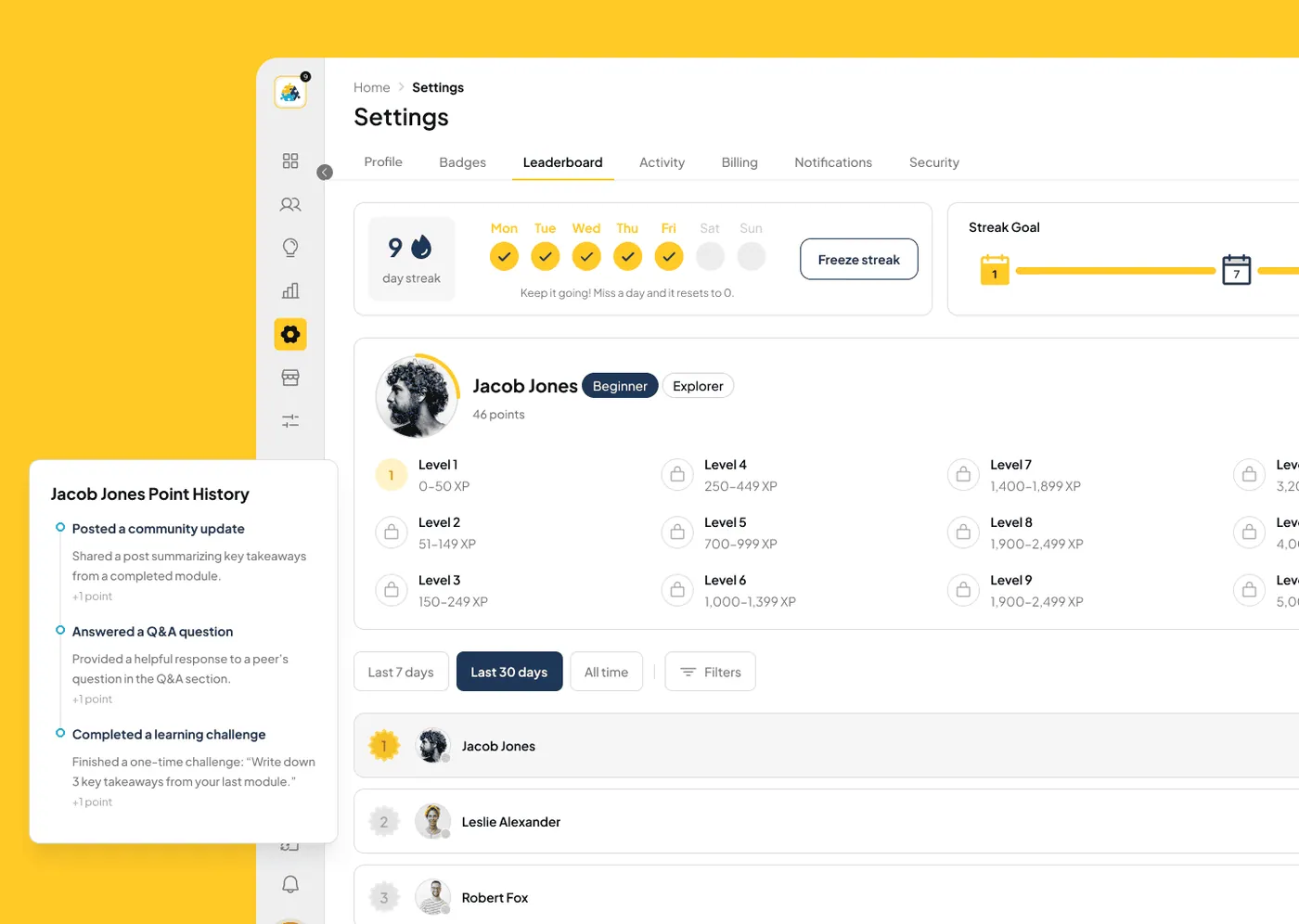Click the sliders icon in the sidebar
The height and width of the screenshot is (924, 1299).
pos(290,421)
